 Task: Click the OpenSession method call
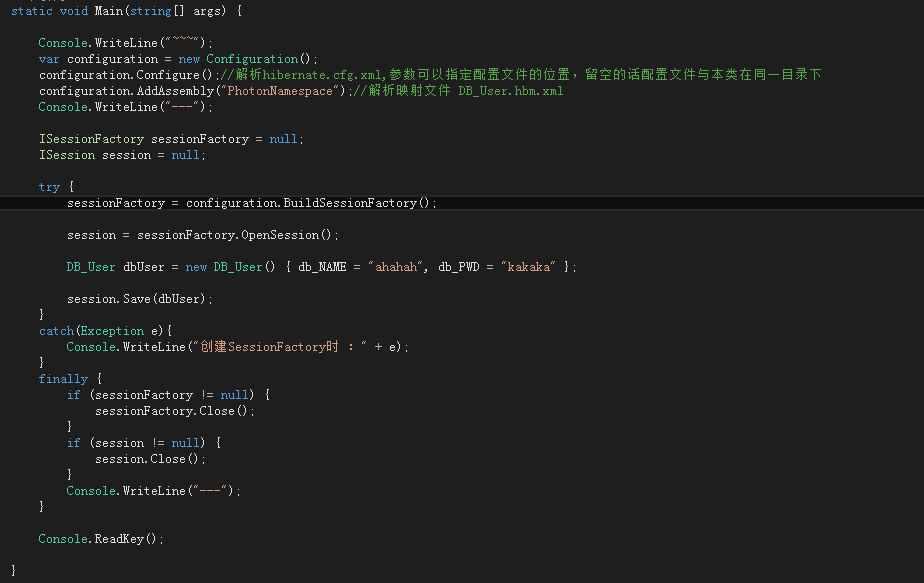279,235
